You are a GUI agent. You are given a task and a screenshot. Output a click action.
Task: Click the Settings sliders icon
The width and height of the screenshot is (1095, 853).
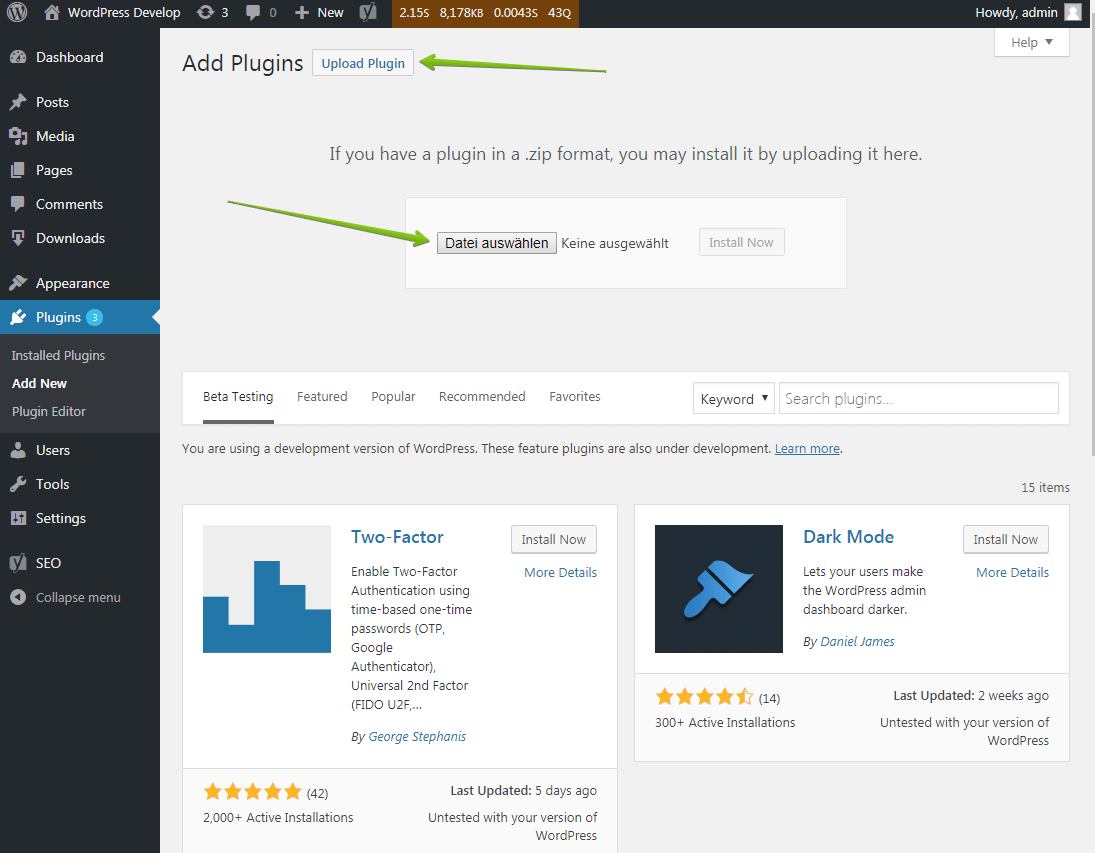pyautogui.click(x=18, y=518)
